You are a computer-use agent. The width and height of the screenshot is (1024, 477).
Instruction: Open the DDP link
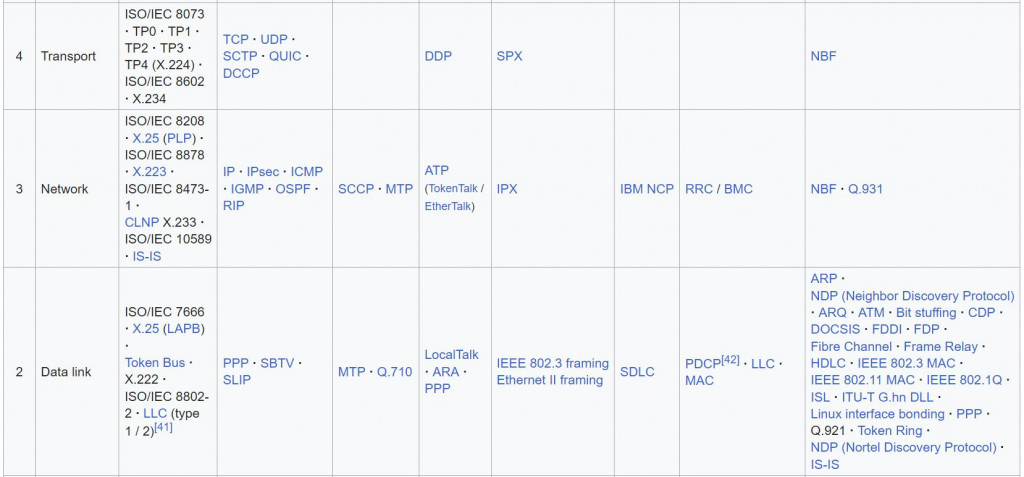coord(438,56)
